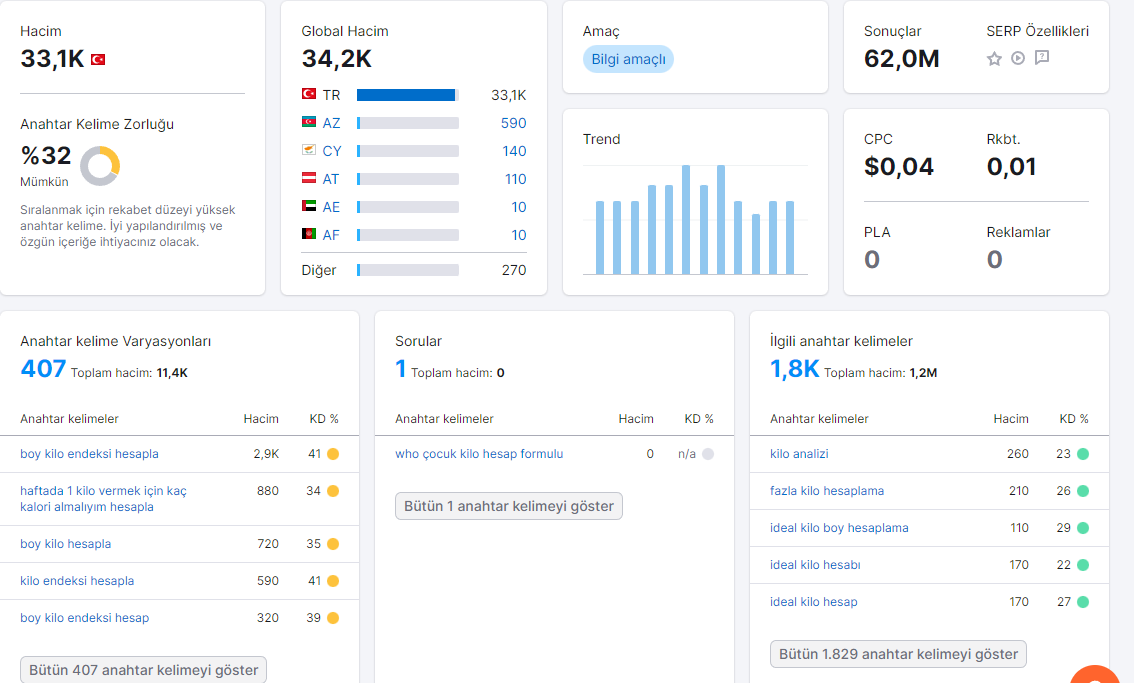Click Bütün 1 anahtar kelimeyi göster button
The height and width of the screenshot is (683, 1134).
click(508, 506)
